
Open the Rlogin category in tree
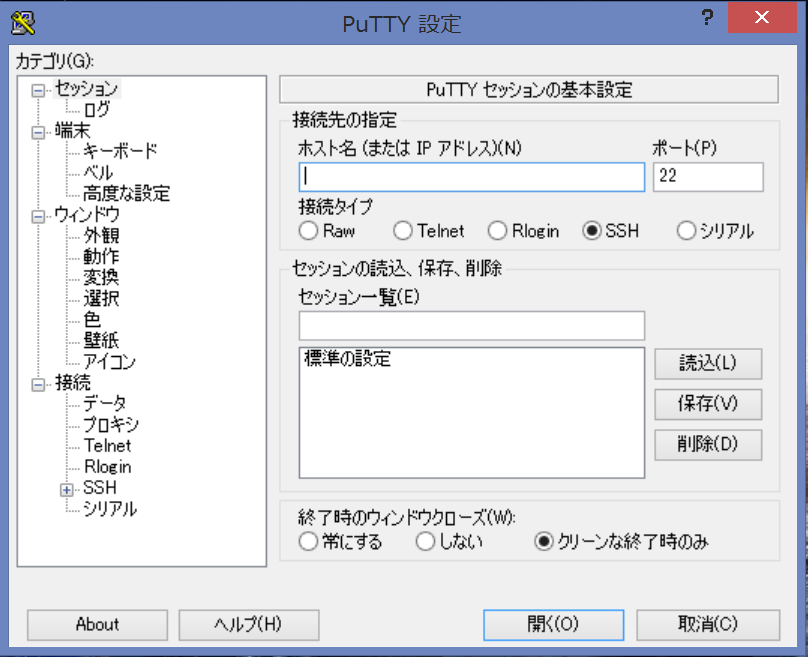pos(108,467)
